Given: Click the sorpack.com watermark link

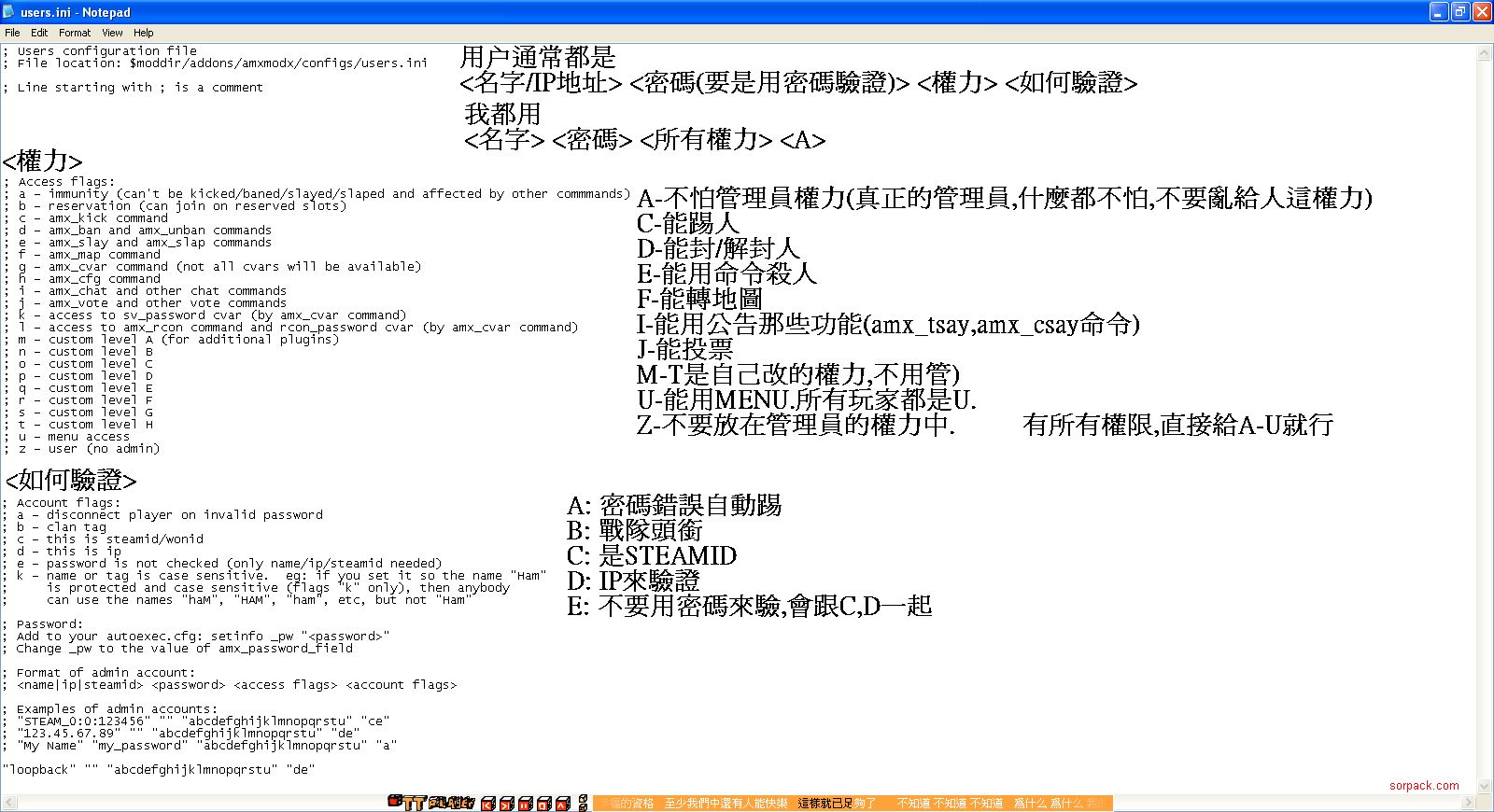Looking at the screenshot, I should 1424,786.
